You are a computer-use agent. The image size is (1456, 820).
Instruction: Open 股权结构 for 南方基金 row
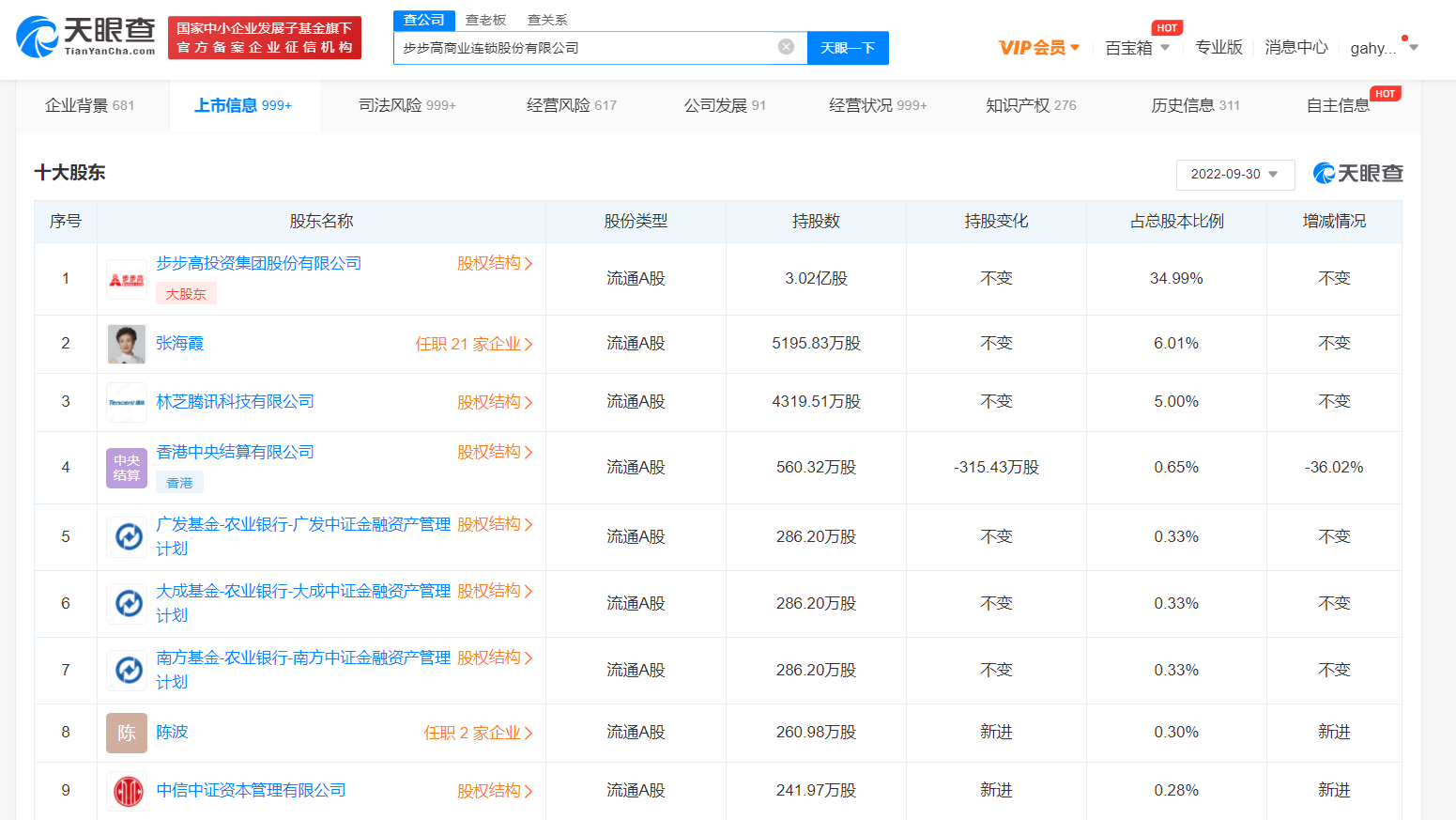[x=495, y=658]
